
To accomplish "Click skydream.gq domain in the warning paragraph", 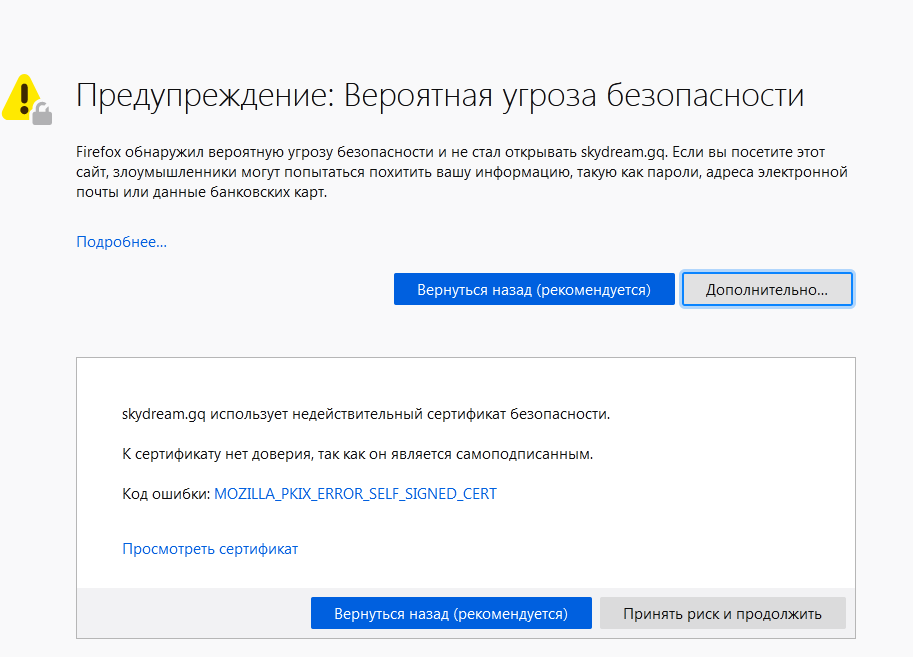I will pyautogui.click(x=624, y=152).
